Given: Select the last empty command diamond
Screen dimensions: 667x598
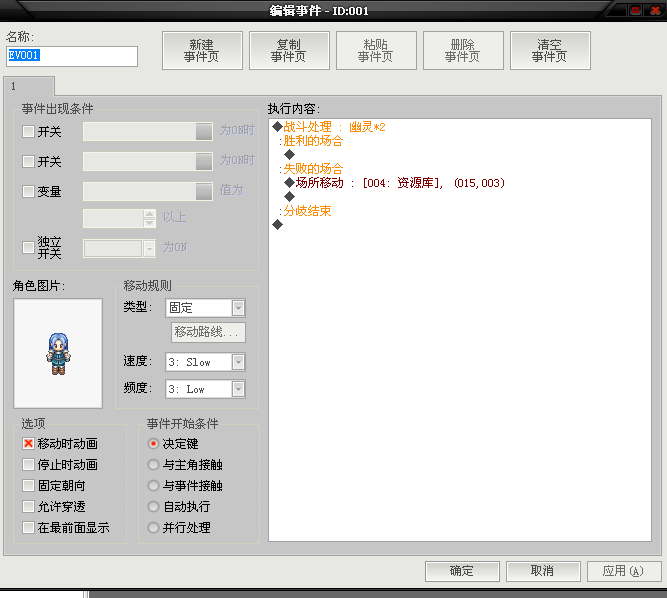Looking at the screenshot, I should [x=277, y=225].
